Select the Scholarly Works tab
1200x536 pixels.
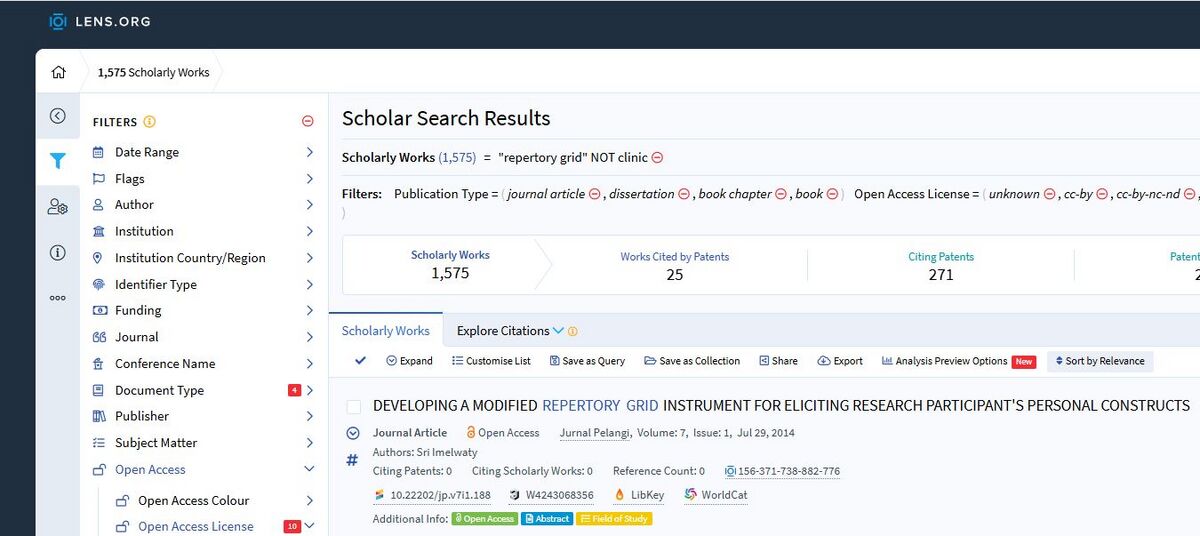pyautogui.click(x=385, y=331)
